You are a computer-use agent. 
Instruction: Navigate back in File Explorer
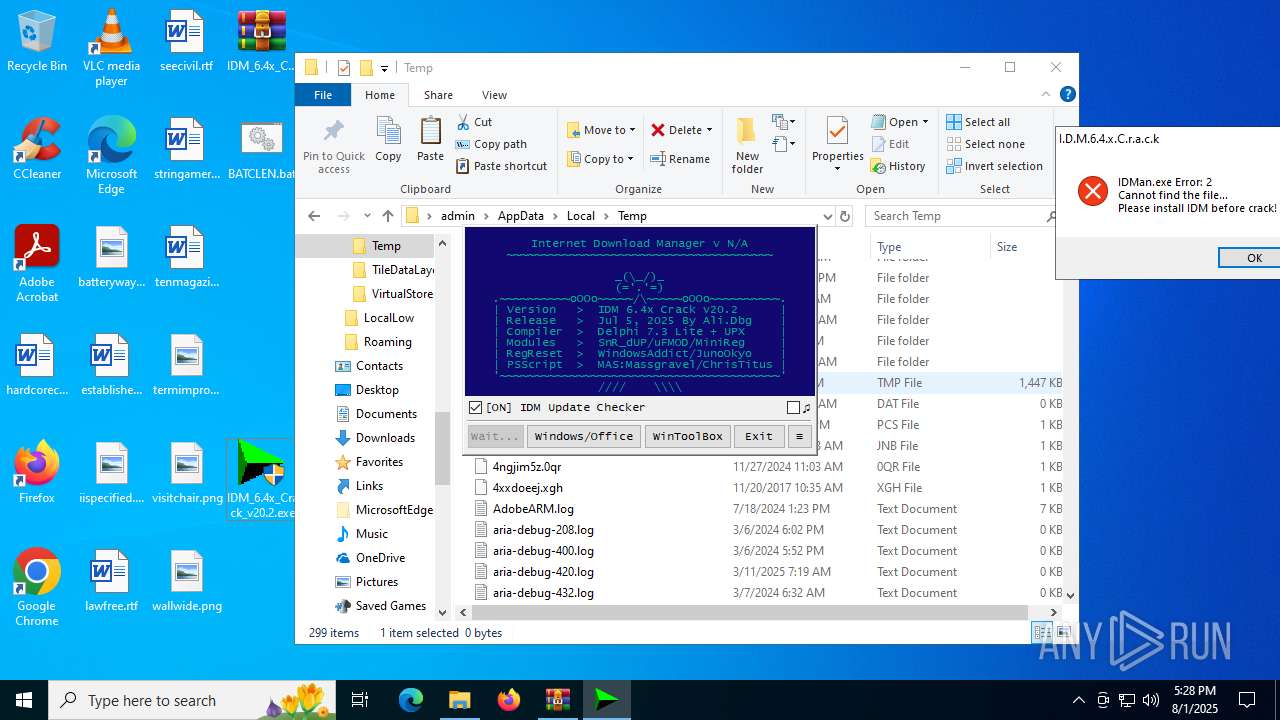[x=314, y=216]
